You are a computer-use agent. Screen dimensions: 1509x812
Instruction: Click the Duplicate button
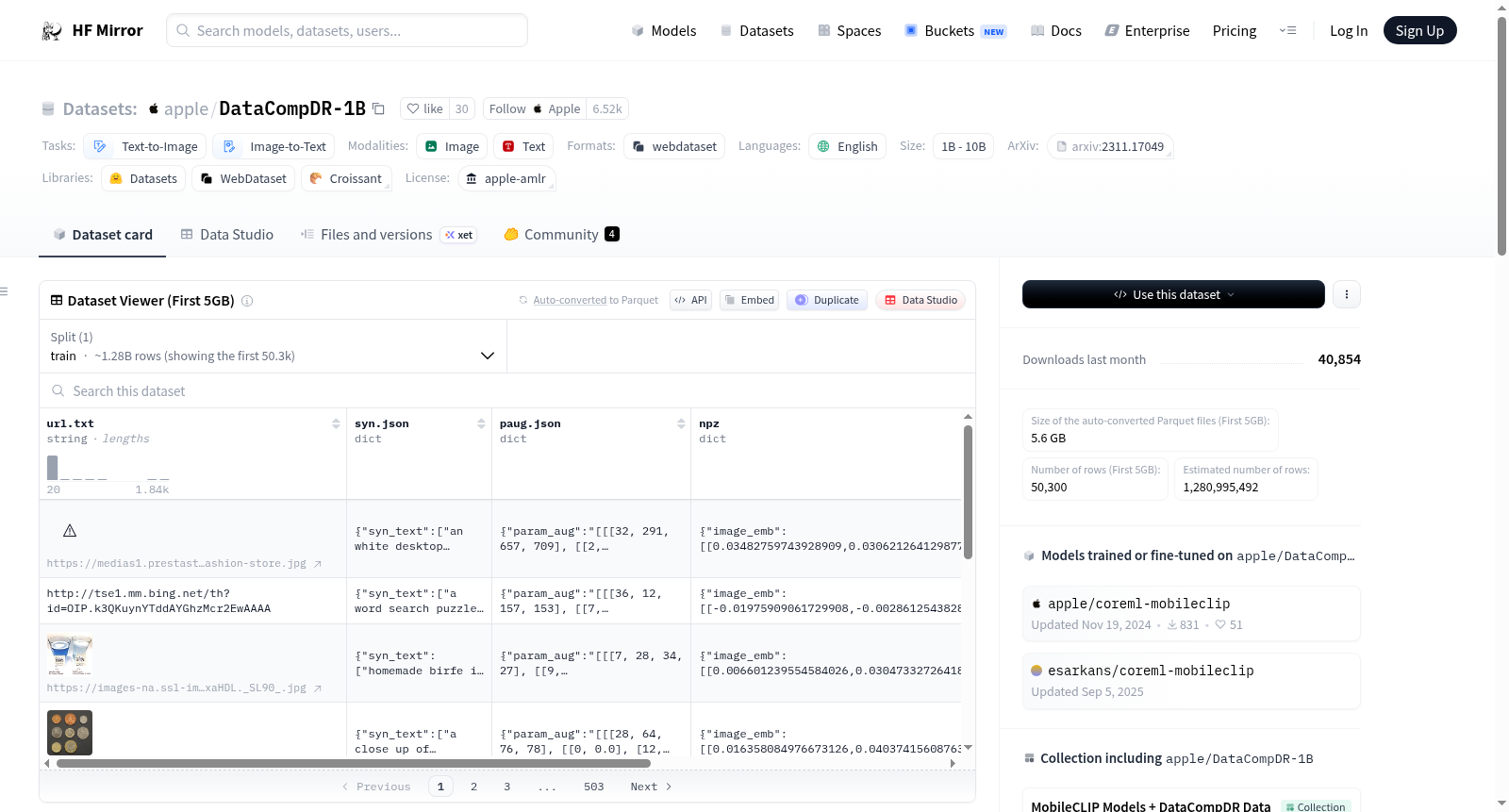[x=827, y=300]
